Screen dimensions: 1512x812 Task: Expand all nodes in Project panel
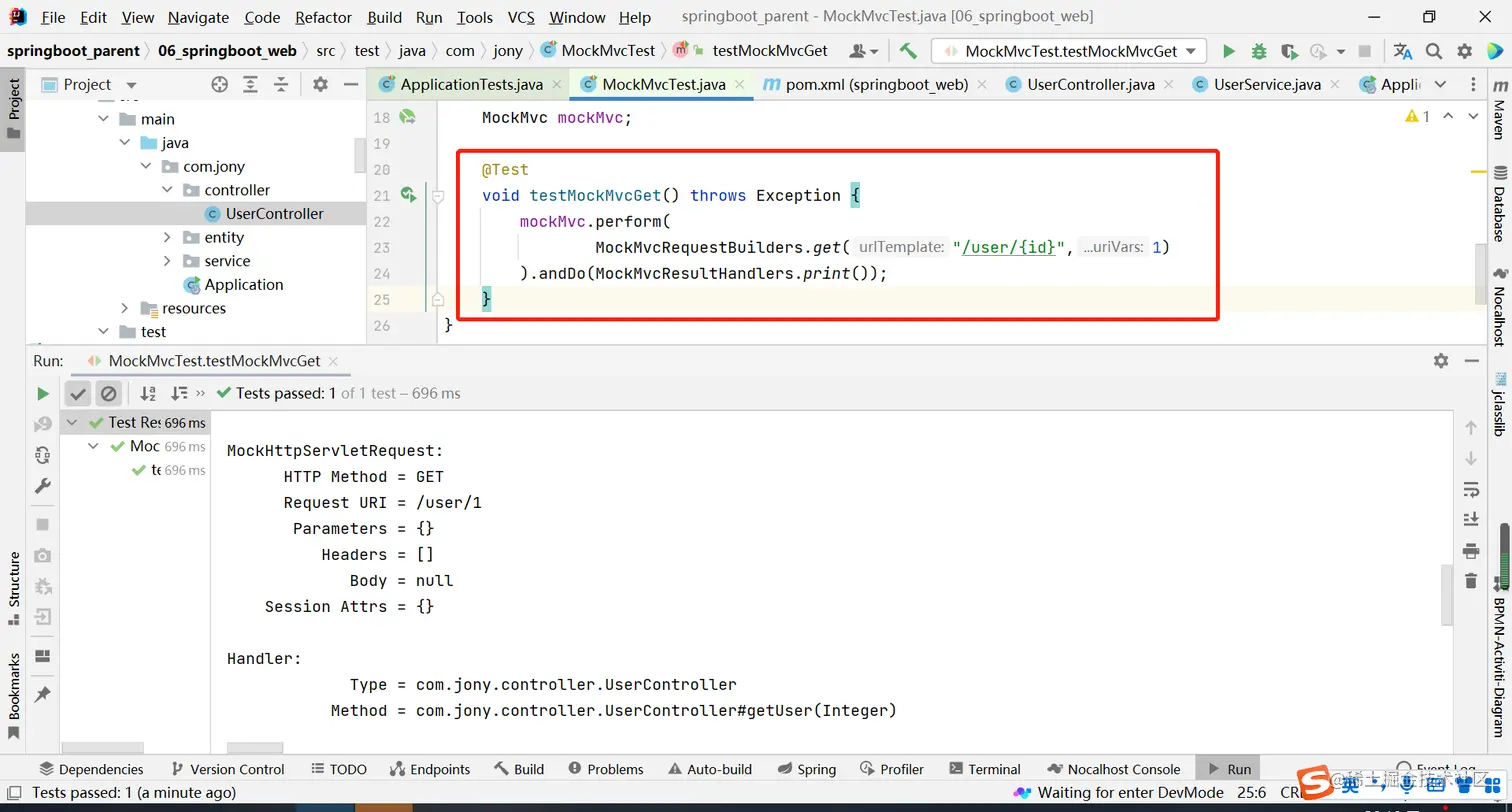[x=251, y=85]
